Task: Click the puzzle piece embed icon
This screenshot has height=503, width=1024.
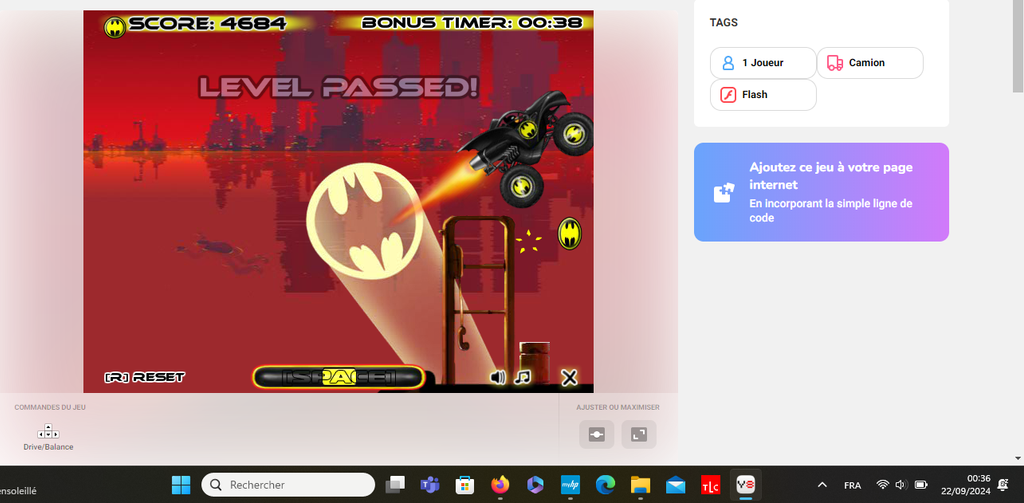Action: 724,193
